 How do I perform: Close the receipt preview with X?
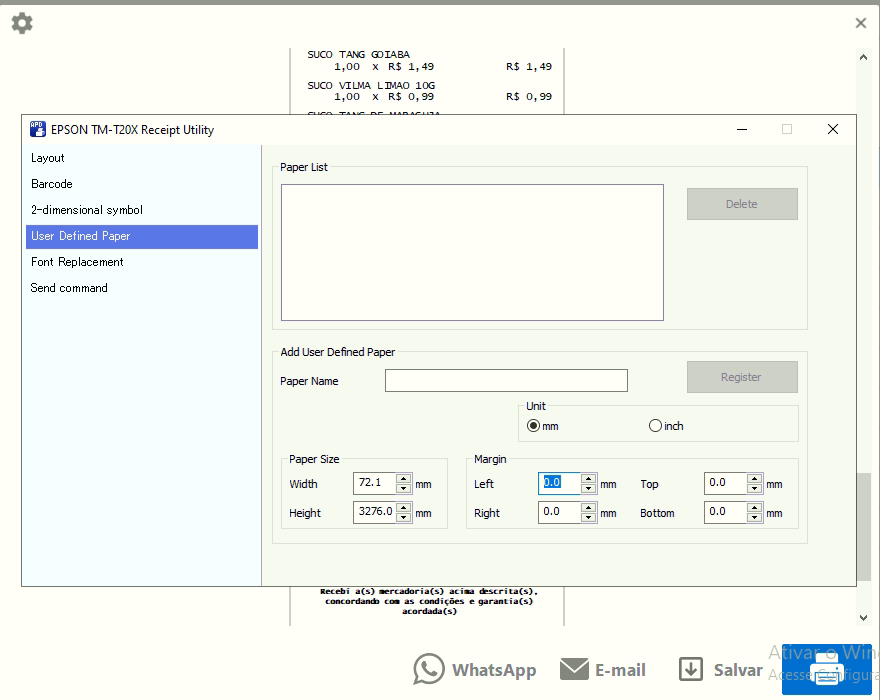(x=860, y=23)
